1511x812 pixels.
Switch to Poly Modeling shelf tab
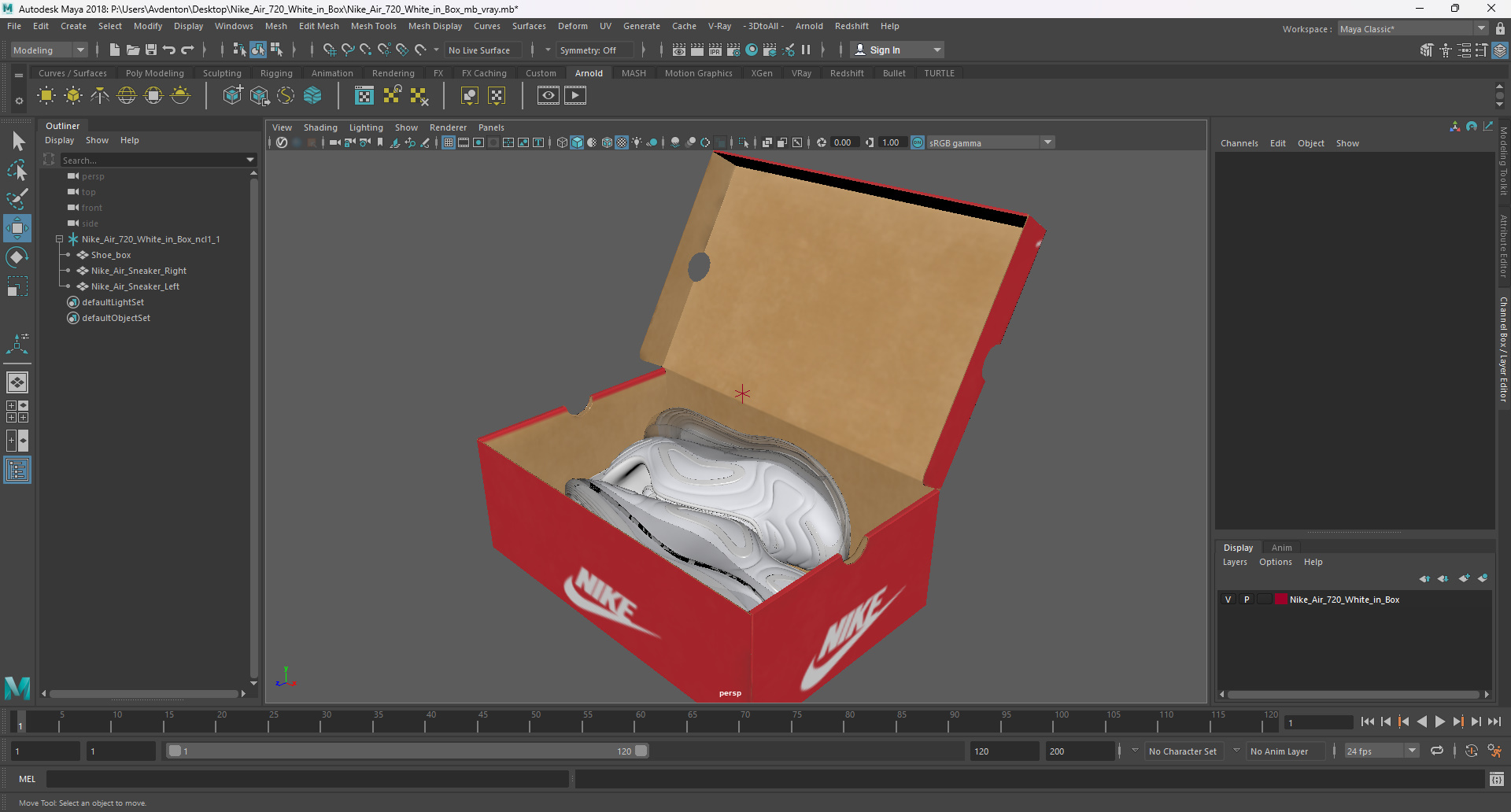155,73
